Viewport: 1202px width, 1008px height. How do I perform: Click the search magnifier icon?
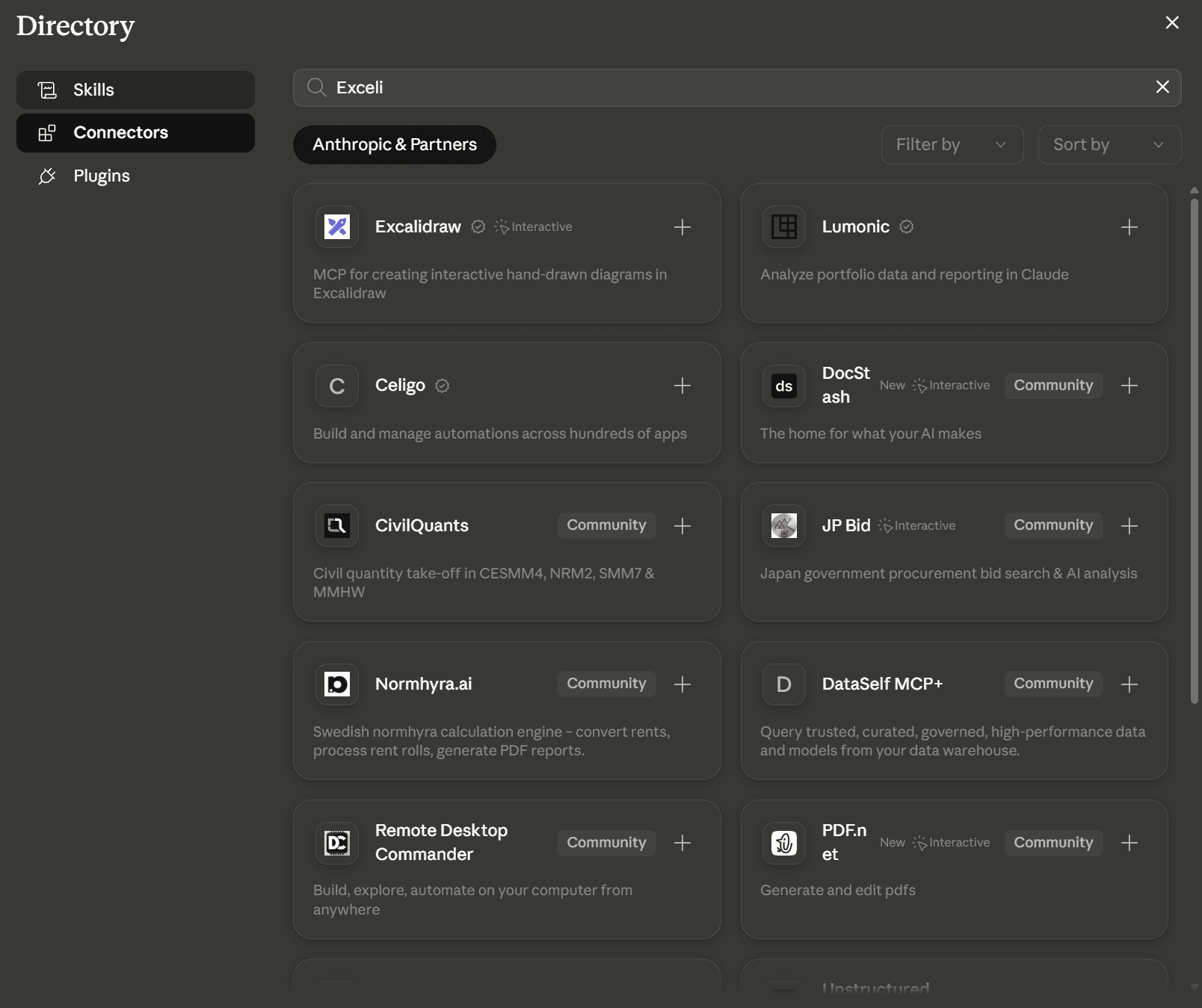pos(317,87)
